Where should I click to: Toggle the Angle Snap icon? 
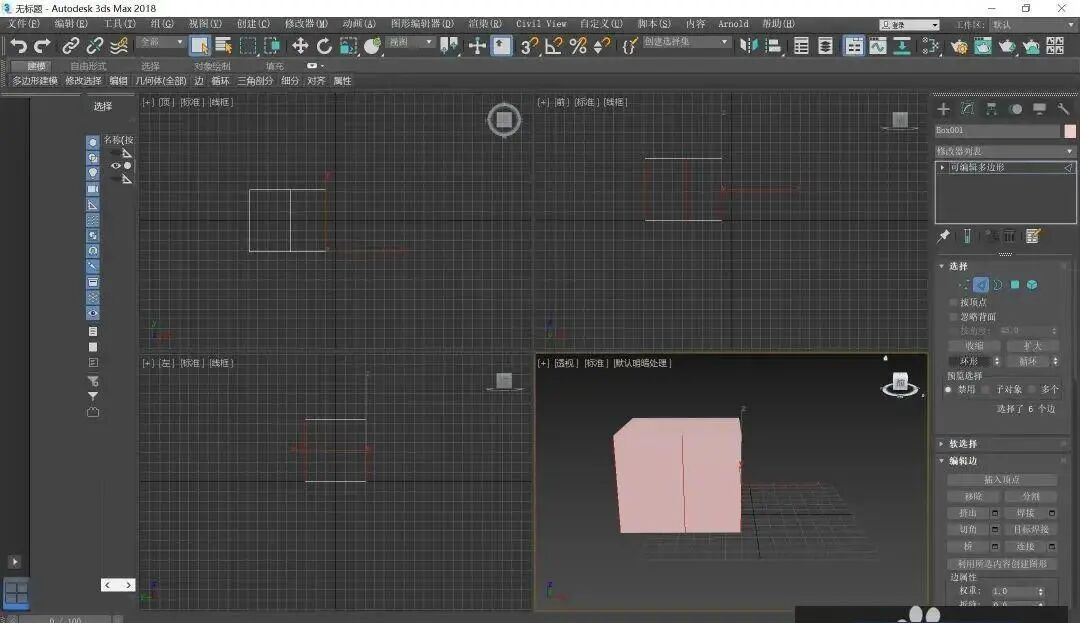[x=553, y=45]
